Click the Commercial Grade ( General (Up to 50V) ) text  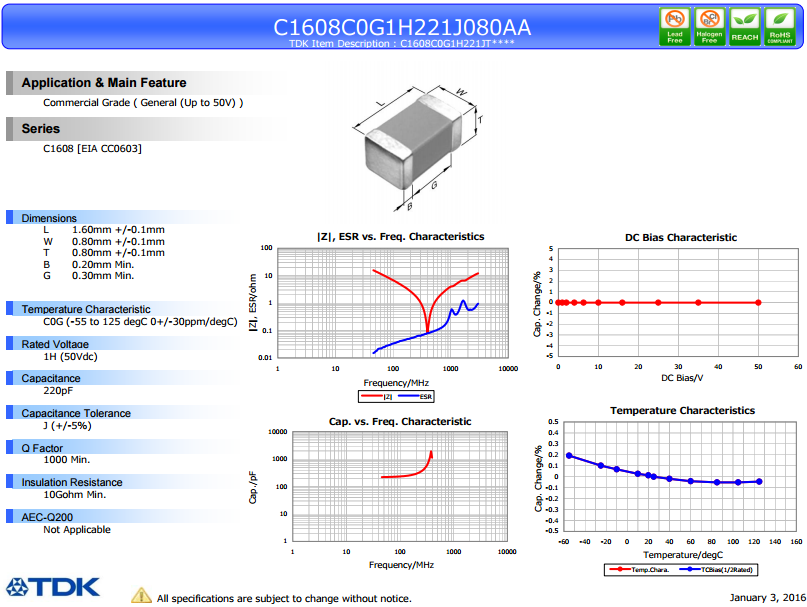pyautogui.click(x=143, y=102)
